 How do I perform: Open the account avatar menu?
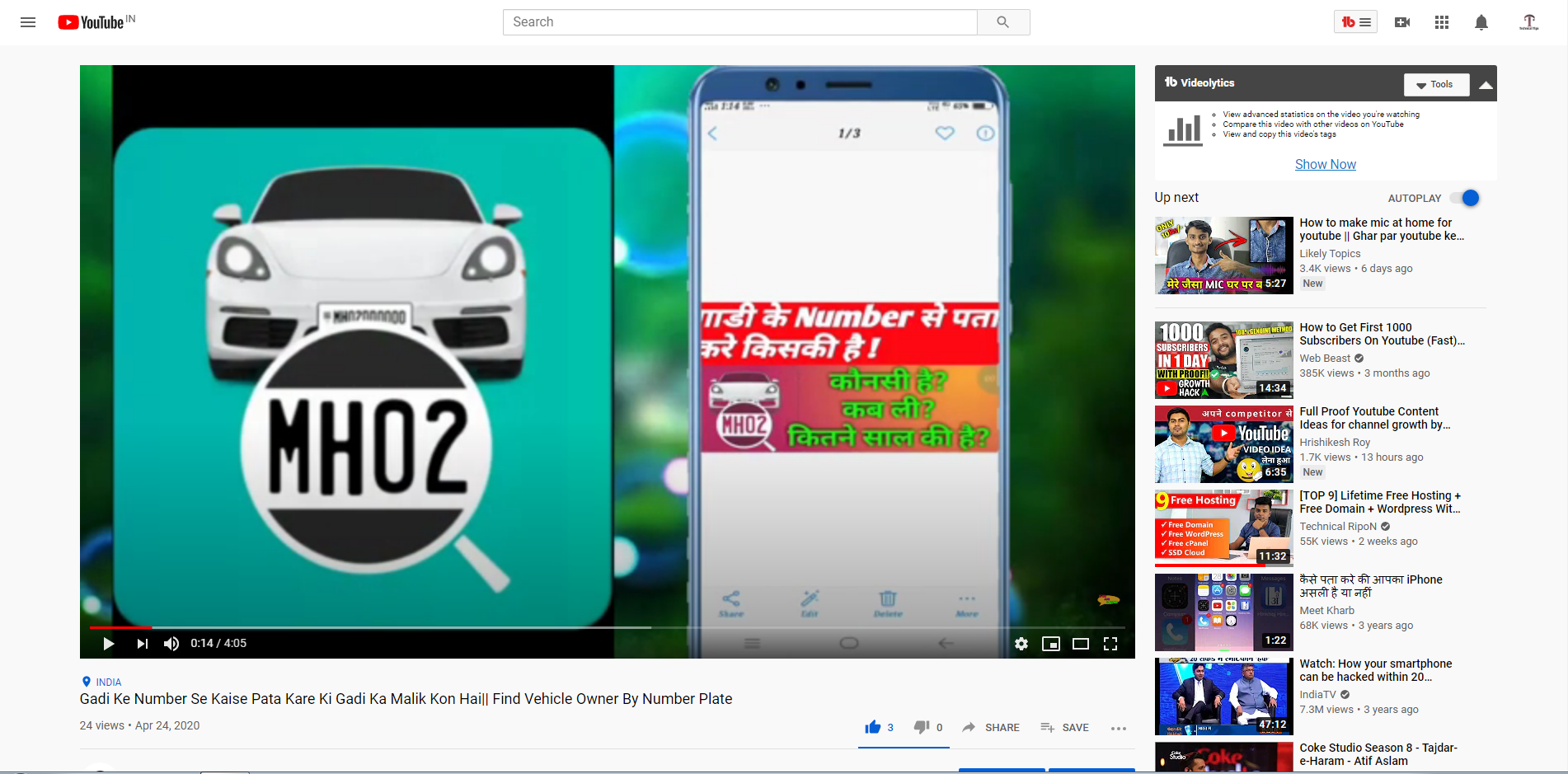1529,22
